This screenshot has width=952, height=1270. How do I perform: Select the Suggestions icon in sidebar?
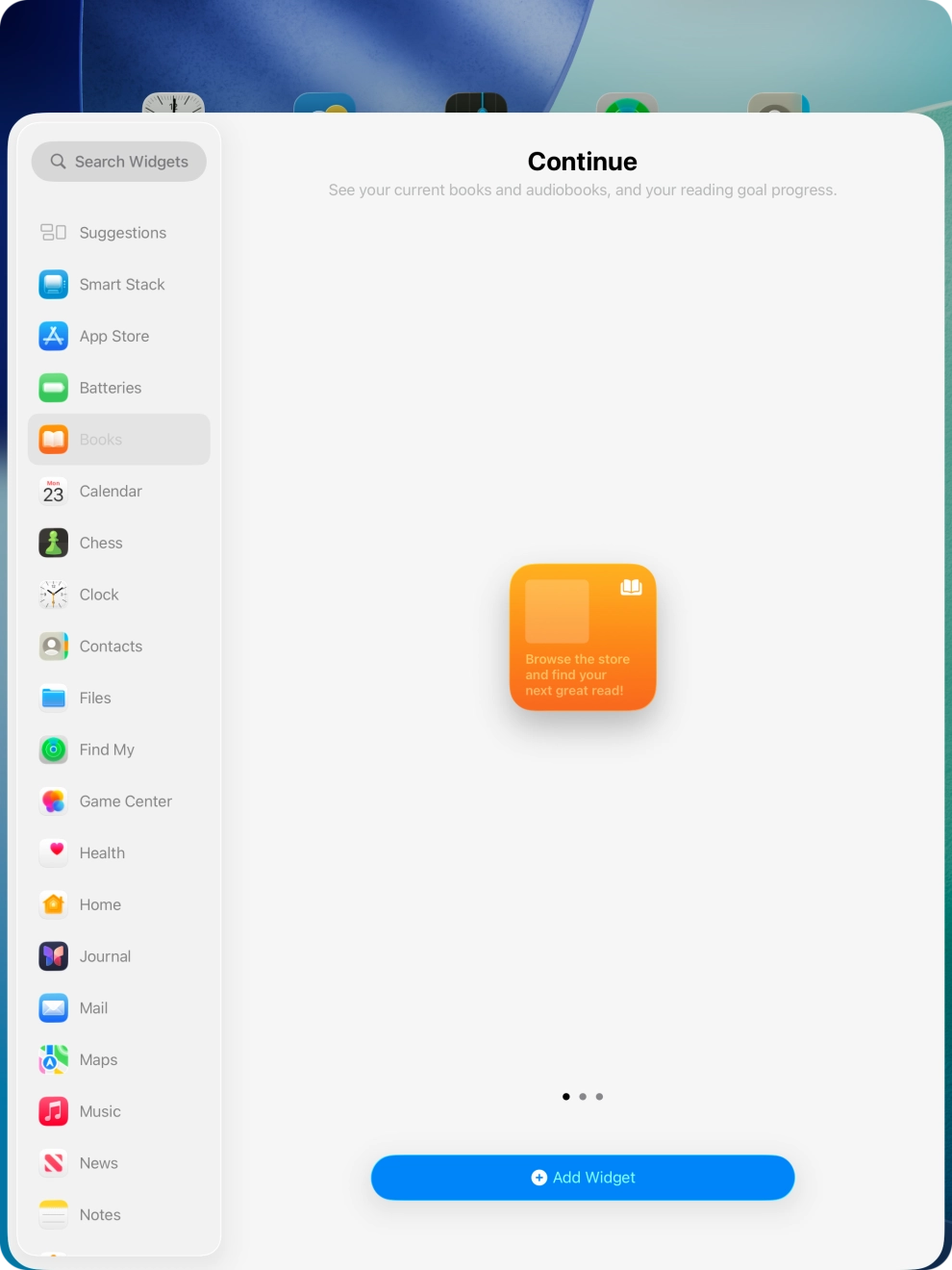click(54, 233)
